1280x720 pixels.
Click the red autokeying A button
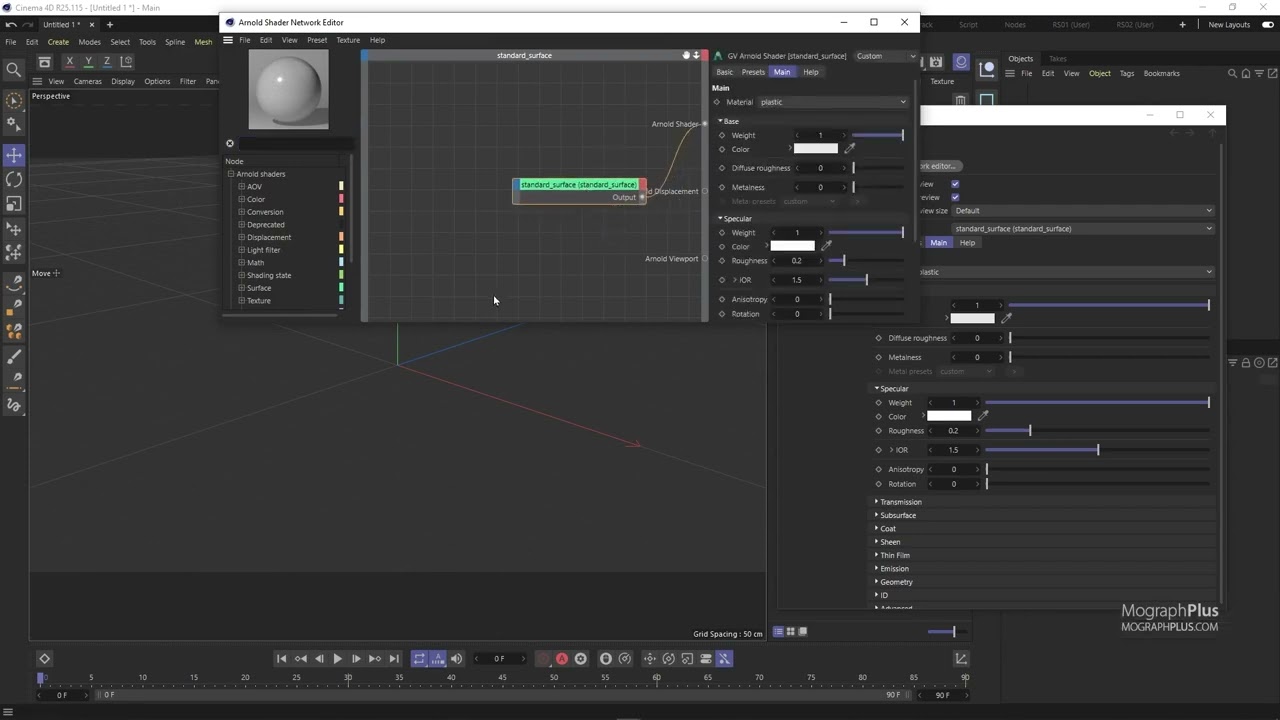pos(562,658)
